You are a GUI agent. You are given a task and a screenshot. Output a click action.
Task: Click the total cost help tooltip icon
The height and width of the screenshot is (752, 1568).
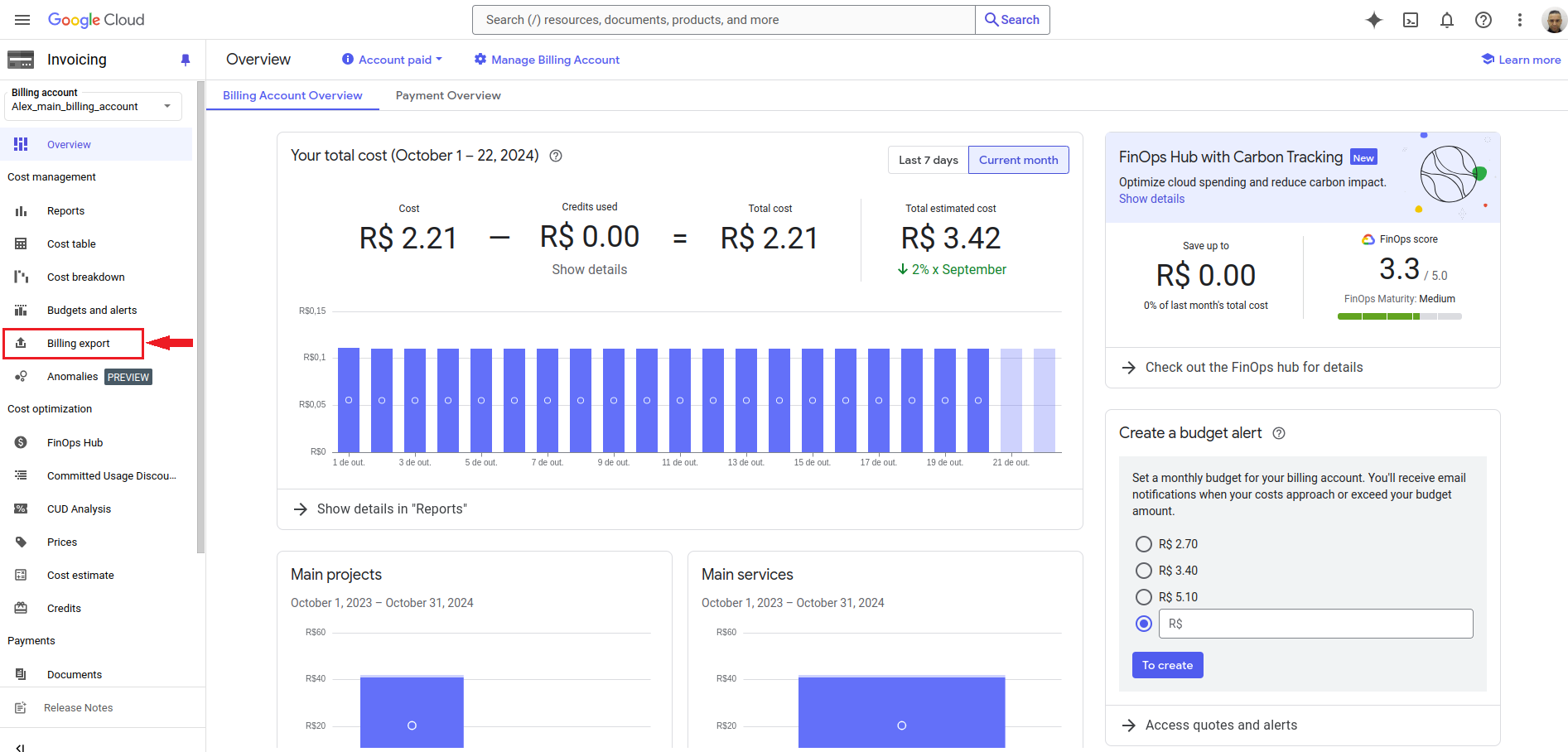pos(556,156)
